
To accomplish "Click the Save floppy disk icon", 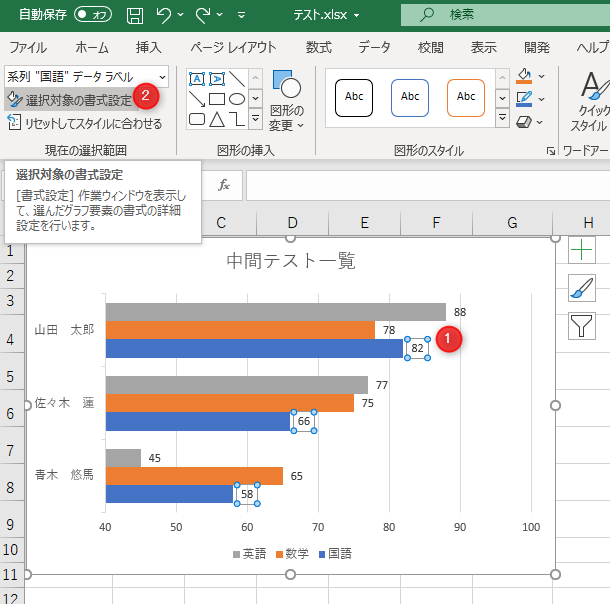I will click(135, 15).
